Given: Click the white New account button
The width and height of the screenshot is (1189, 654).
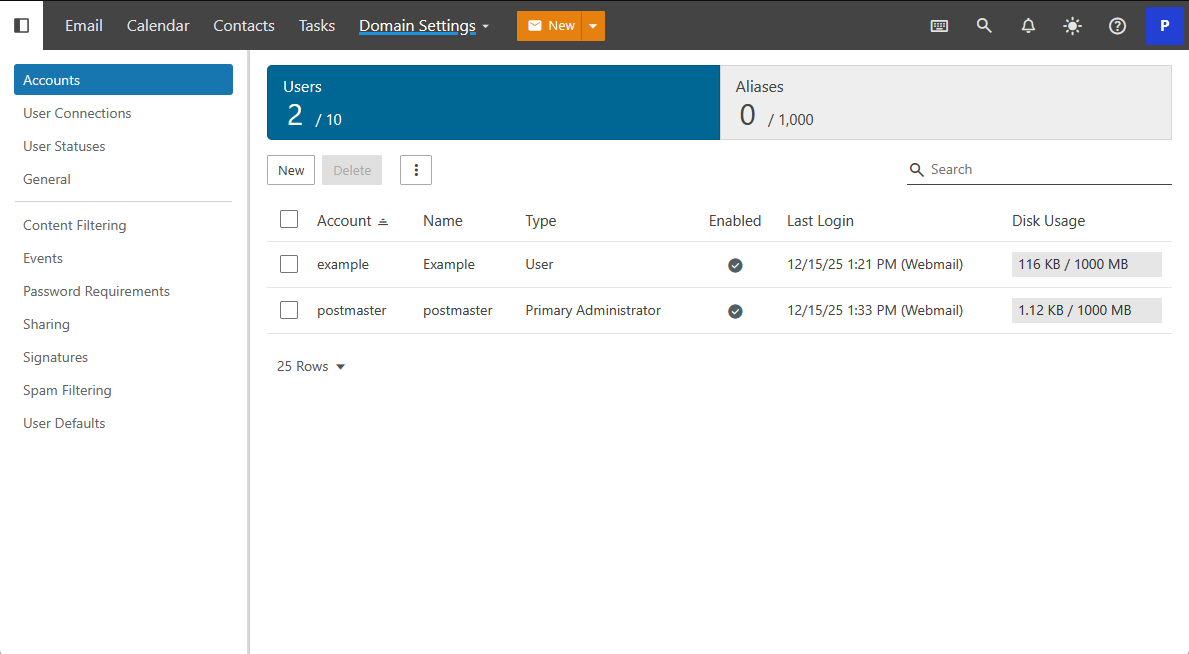Looking at the screenshot, I should (291, 170).
